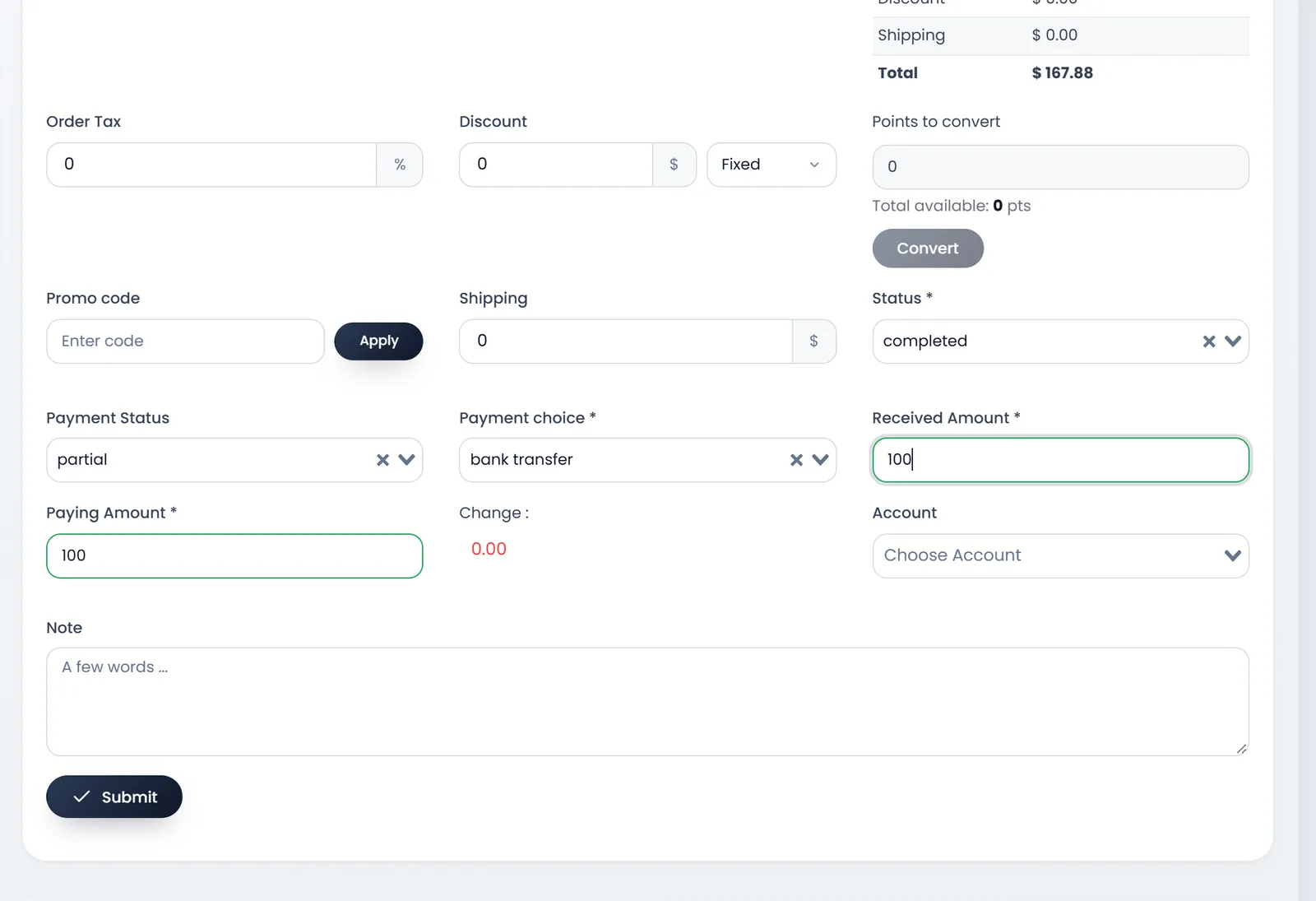Focus the Shipping cost input
This screenshot has width=1316, height=901.
[x=626, y=341]
